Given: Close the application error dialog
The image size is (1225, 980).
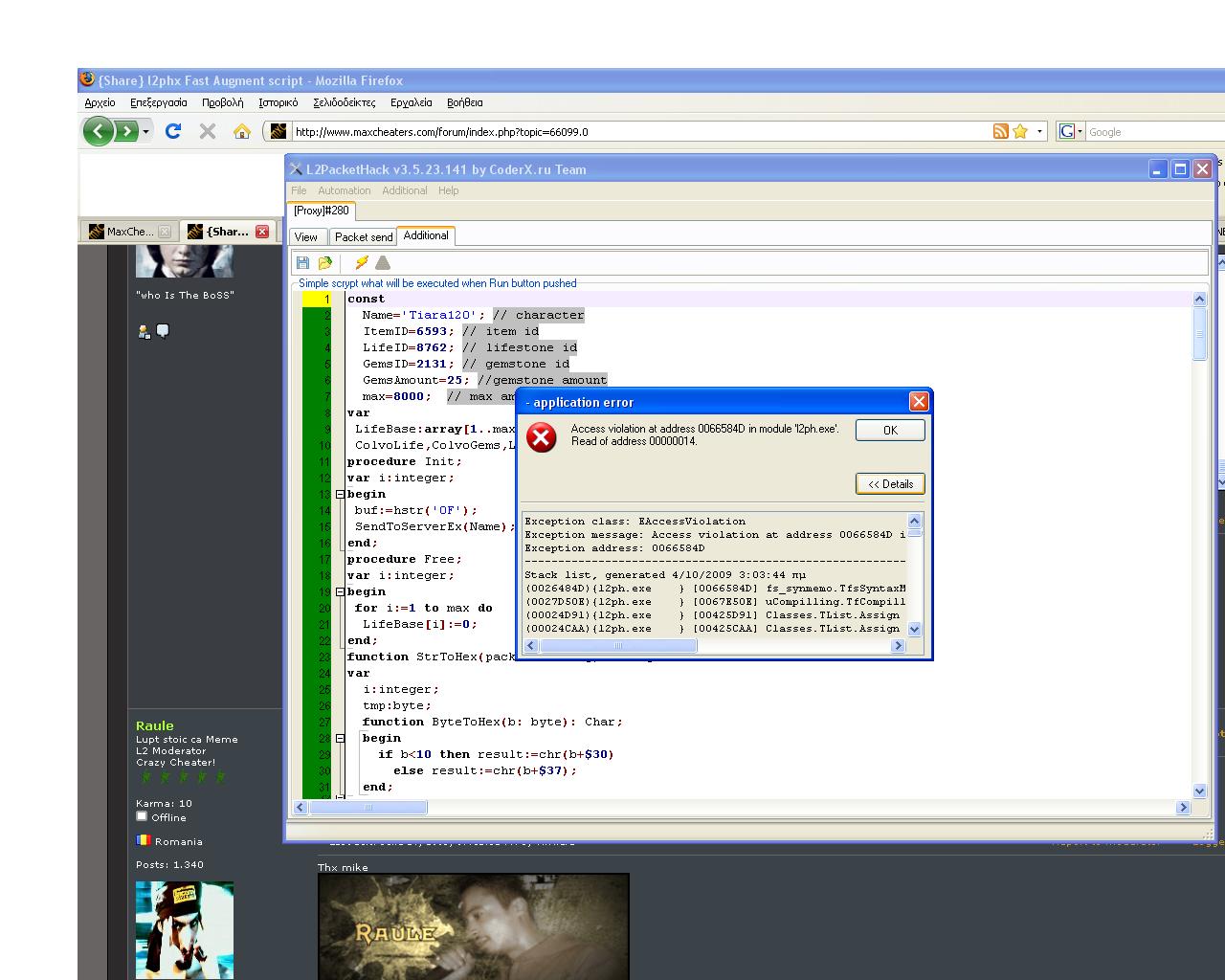Looking at the screenshot, I should click(x=919, y=401).
